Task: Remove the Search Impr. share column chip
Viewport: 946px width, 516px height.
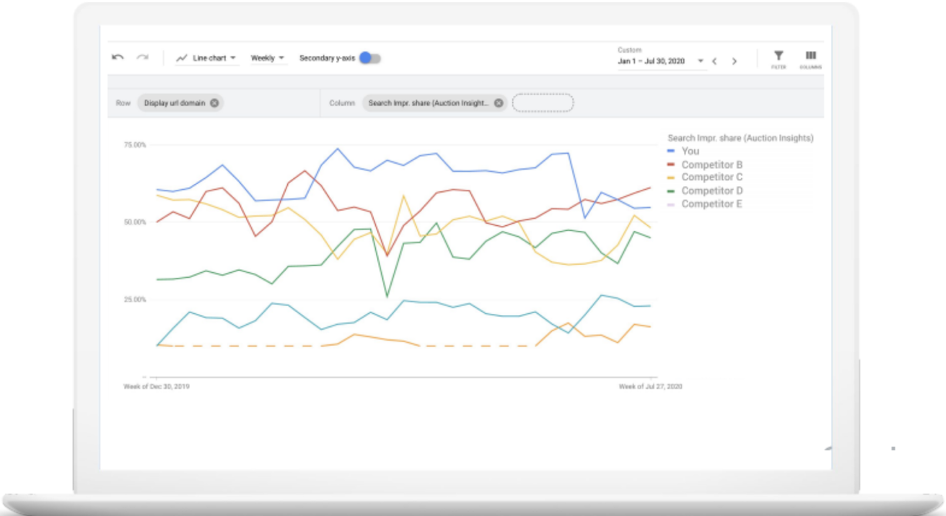Action: [x=498, y=103]
